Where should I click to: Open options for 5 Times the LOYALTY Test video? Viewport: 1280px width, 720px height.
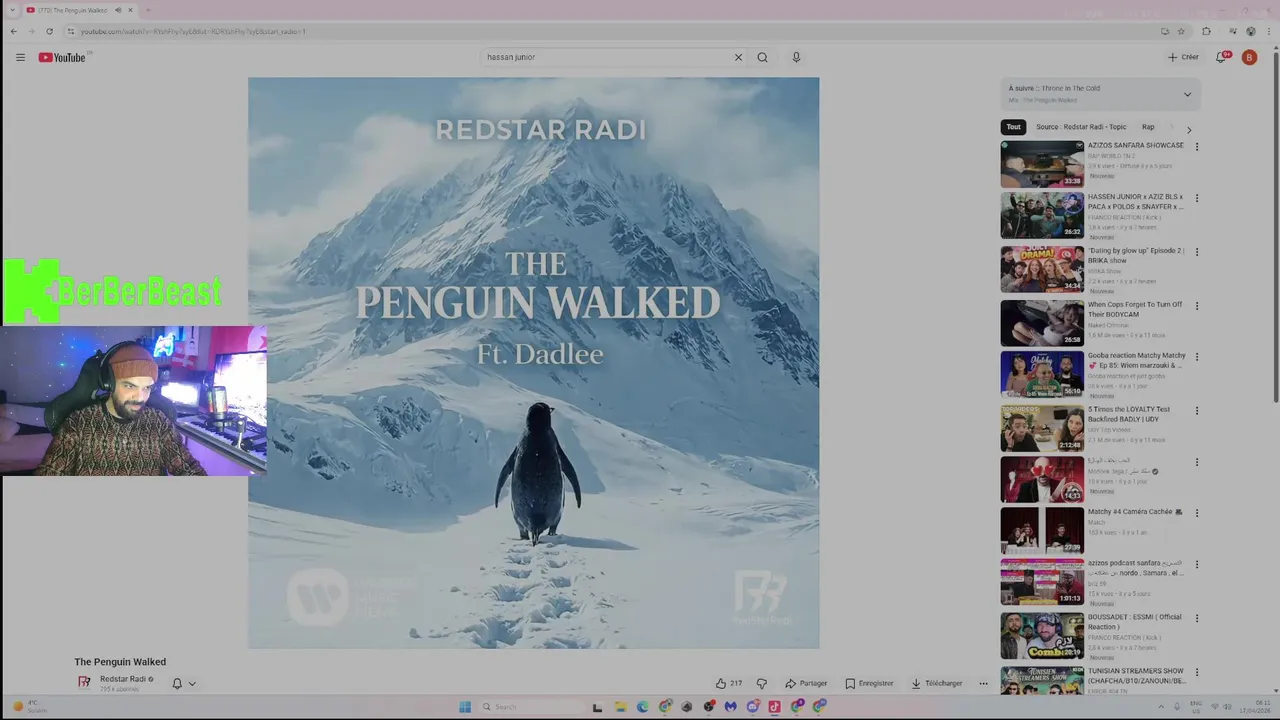(1196, 410)
